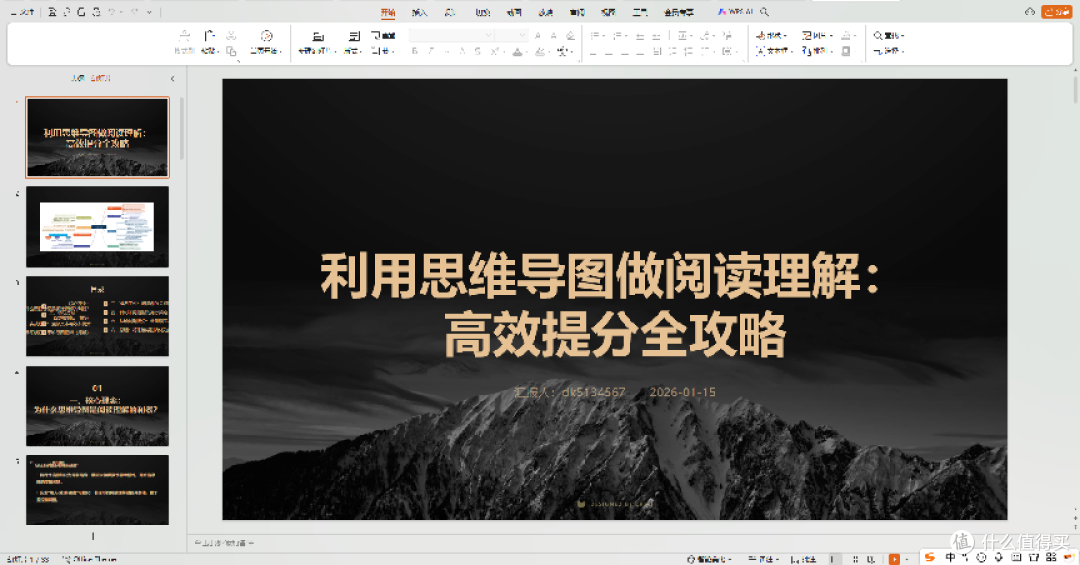The height and width of the screenshot is (565, 1080).
Task: Open the WPS AI assistant
Action: click(x=736, y=12)
